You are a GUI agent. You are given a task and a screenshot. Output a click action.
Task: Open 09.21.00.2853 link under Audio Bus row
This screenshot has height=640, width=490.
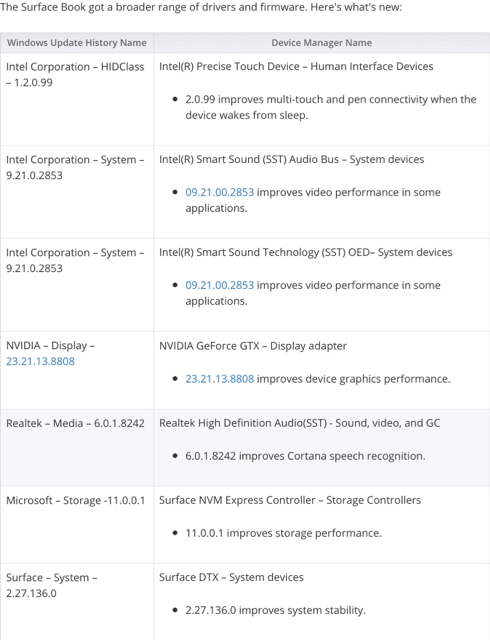[x=219, y=192]
